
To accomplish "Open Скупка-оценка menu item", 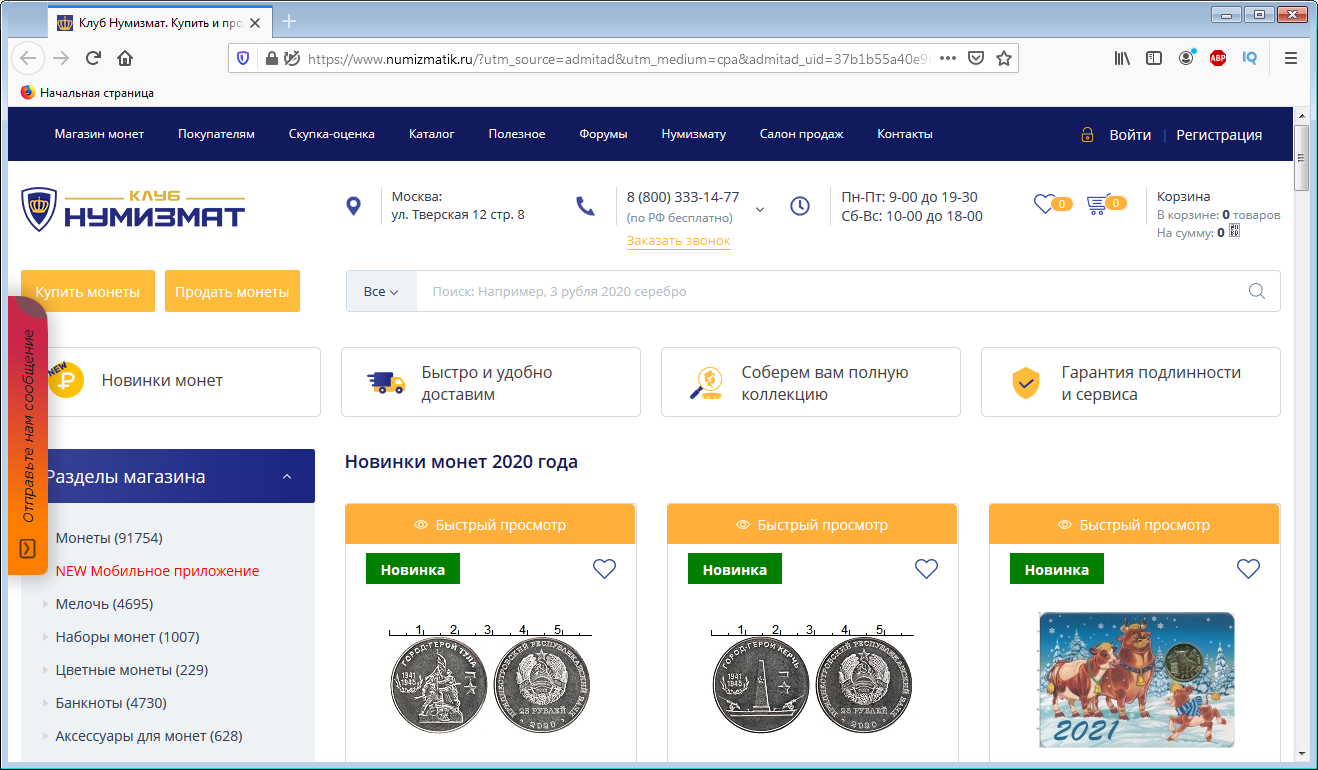I will (x=332, y=134).
